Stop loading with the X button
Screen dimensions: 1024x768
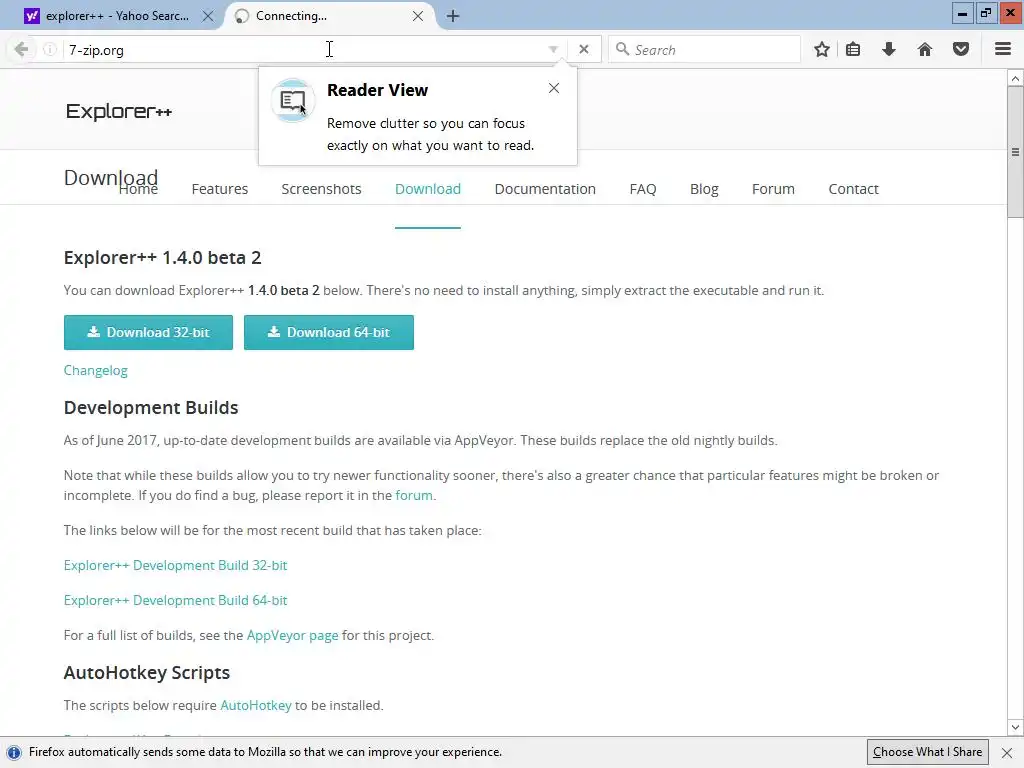(x=584, y=50)
